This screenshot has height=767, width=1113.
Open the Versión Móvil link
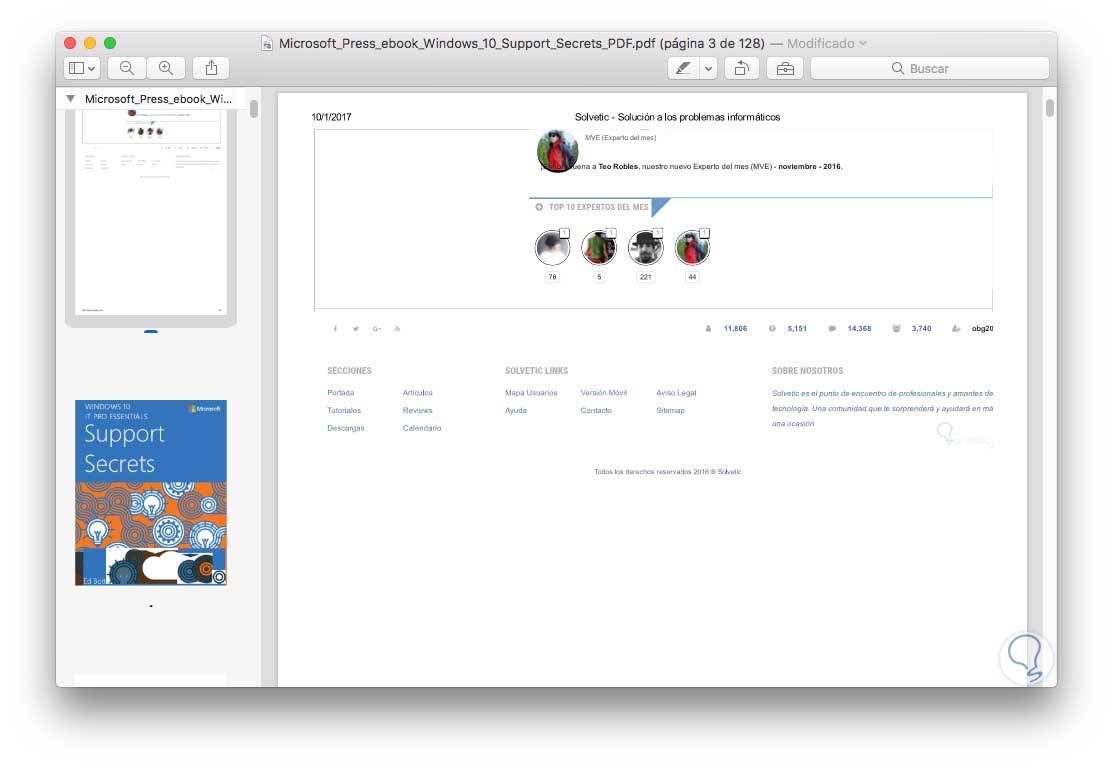[x=603, y=392]
